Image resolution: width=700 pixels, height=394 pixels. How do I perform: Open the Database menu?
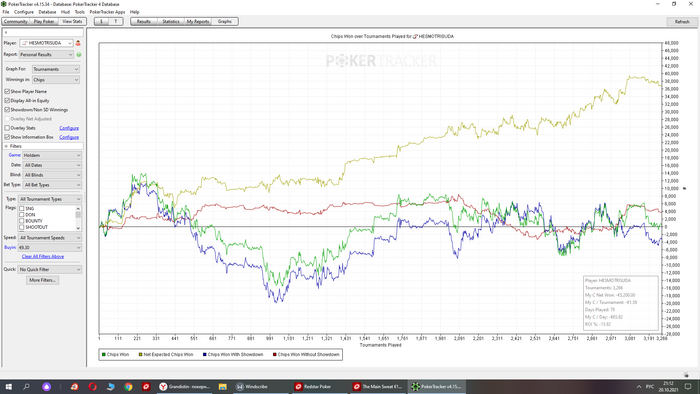(x=47, y=12)
